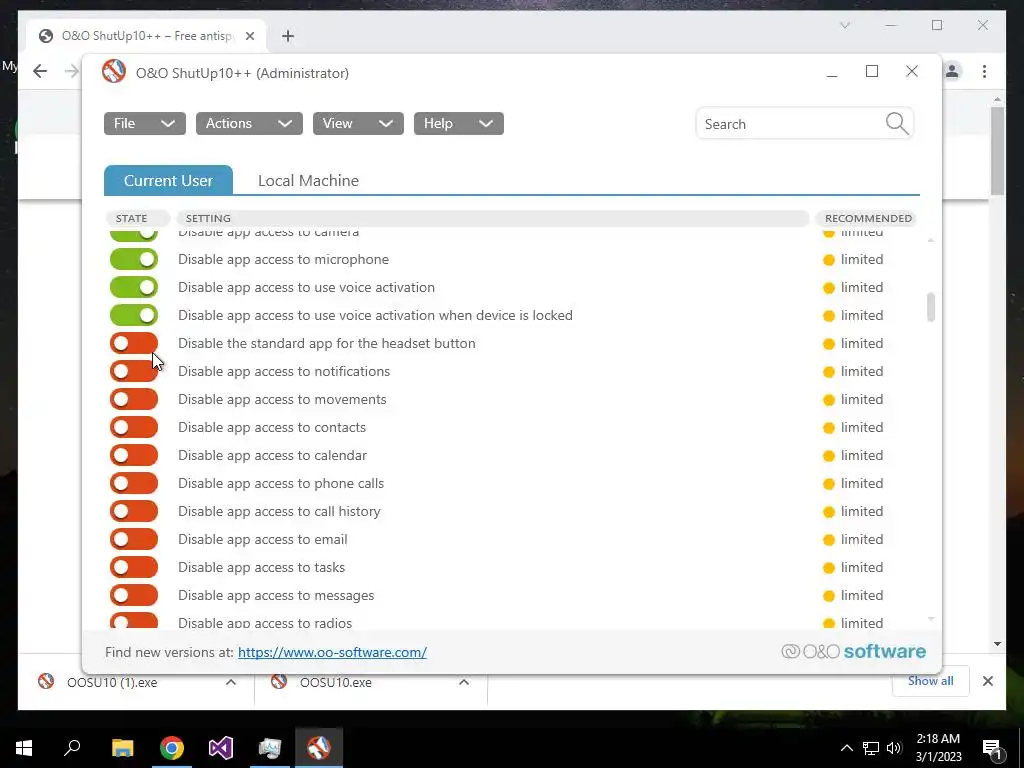Click 'limited' label for calendar row
Viewport: 1024px width, 768px height.
[x=861, y=455]
